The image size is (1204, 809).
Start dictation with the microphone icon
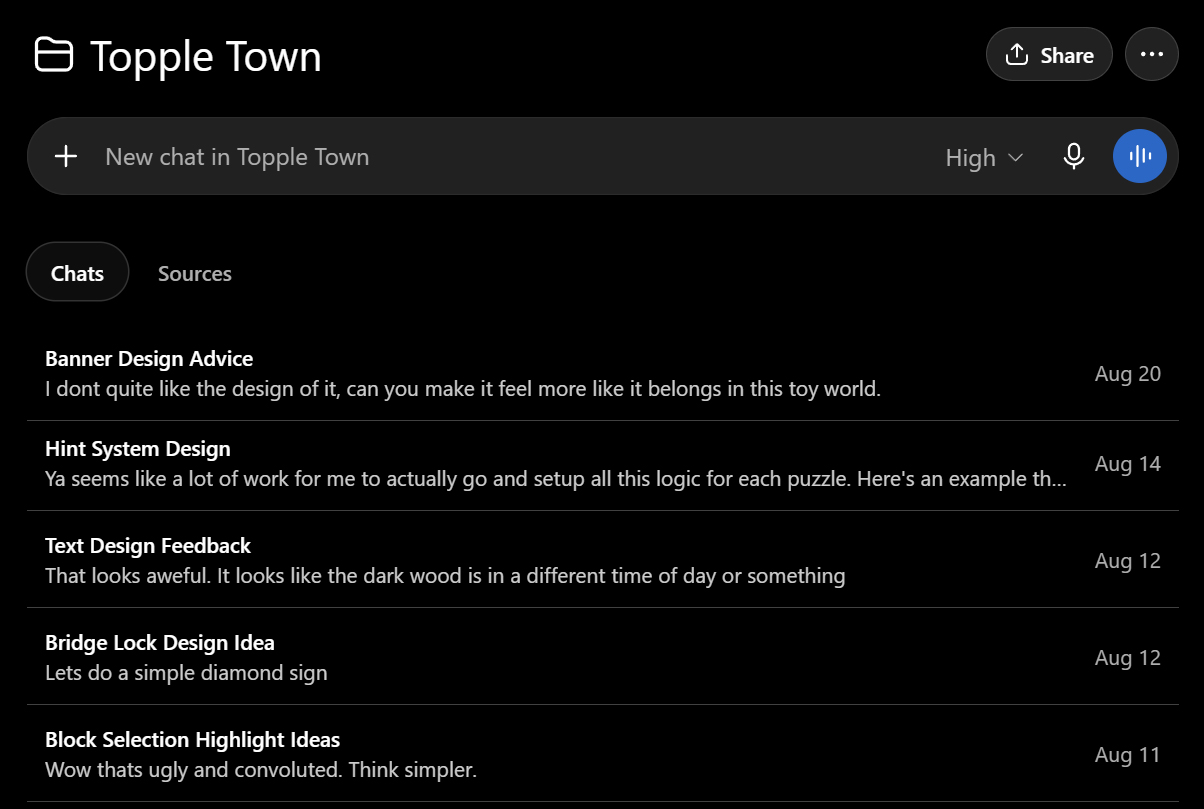coord(1074,156)
